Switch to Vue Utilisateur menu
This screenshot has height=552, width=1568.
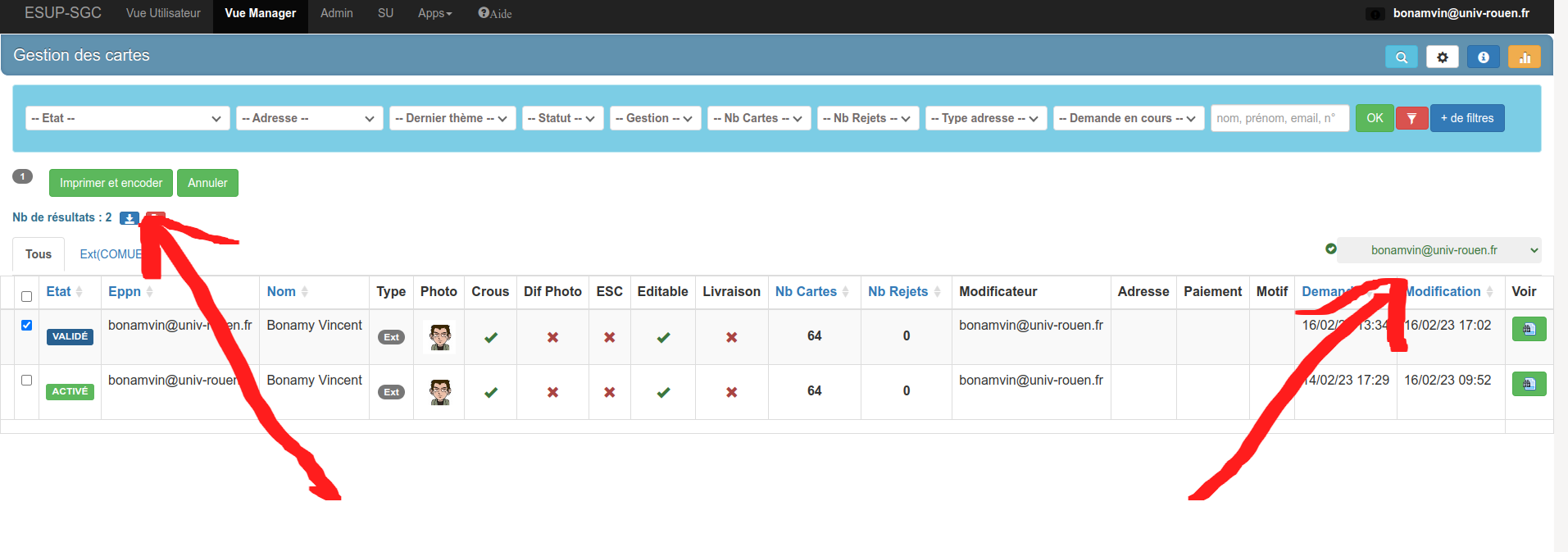coord(163,13)
